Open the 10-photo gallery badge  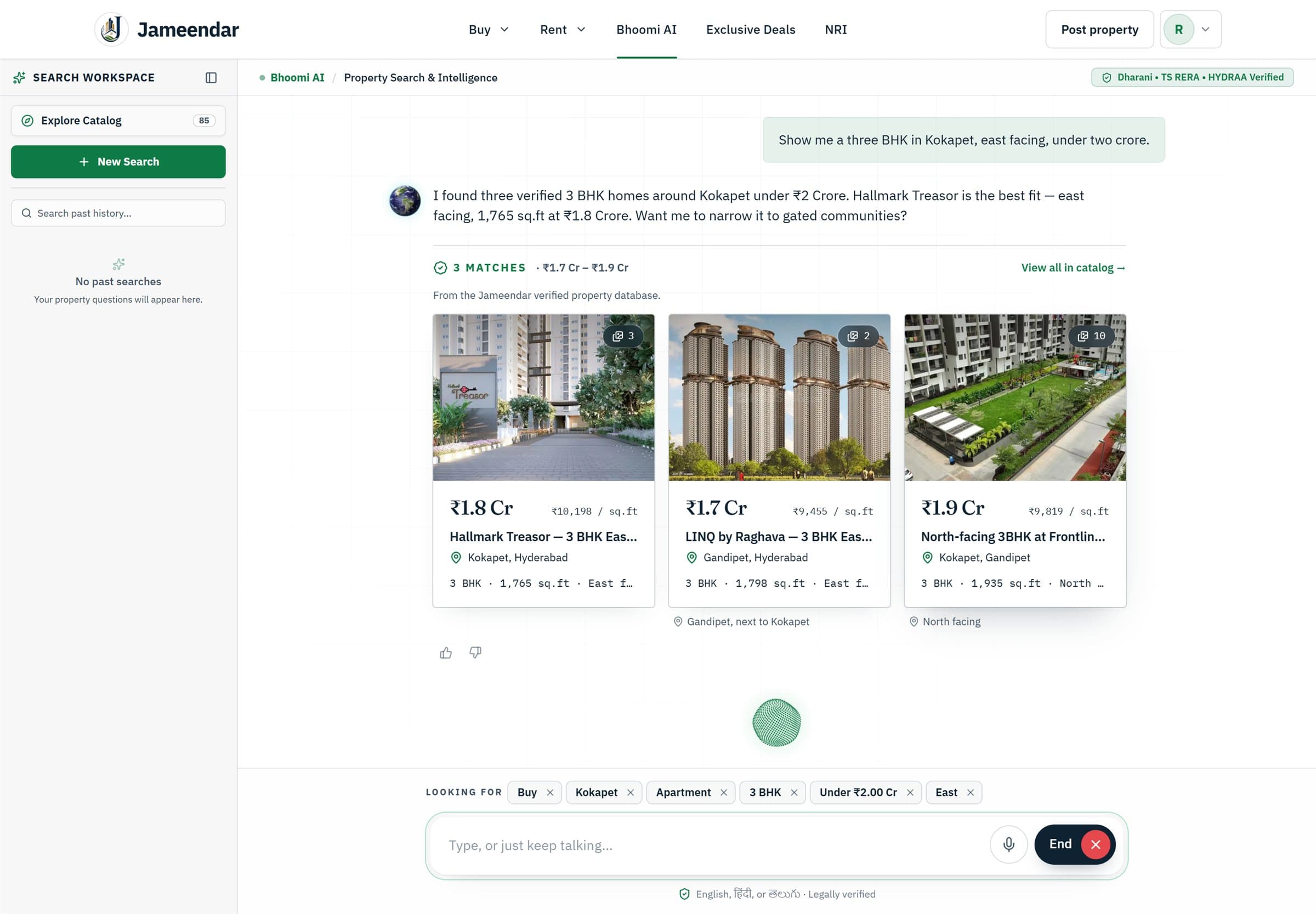pos(1092,336)
